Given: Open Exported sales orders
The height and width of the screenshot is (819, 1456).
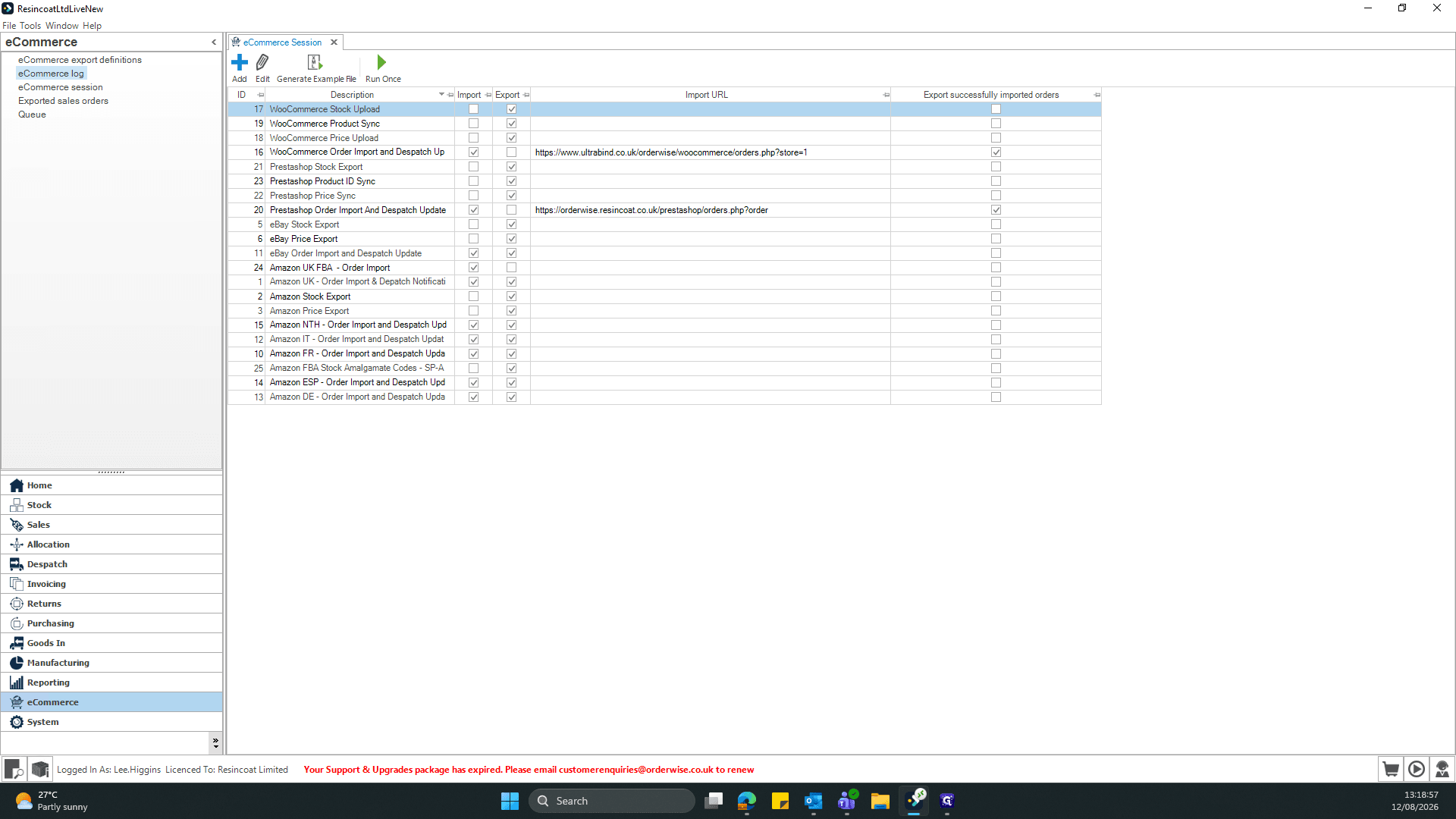Looking at the screenshot, I should (63, 101).
